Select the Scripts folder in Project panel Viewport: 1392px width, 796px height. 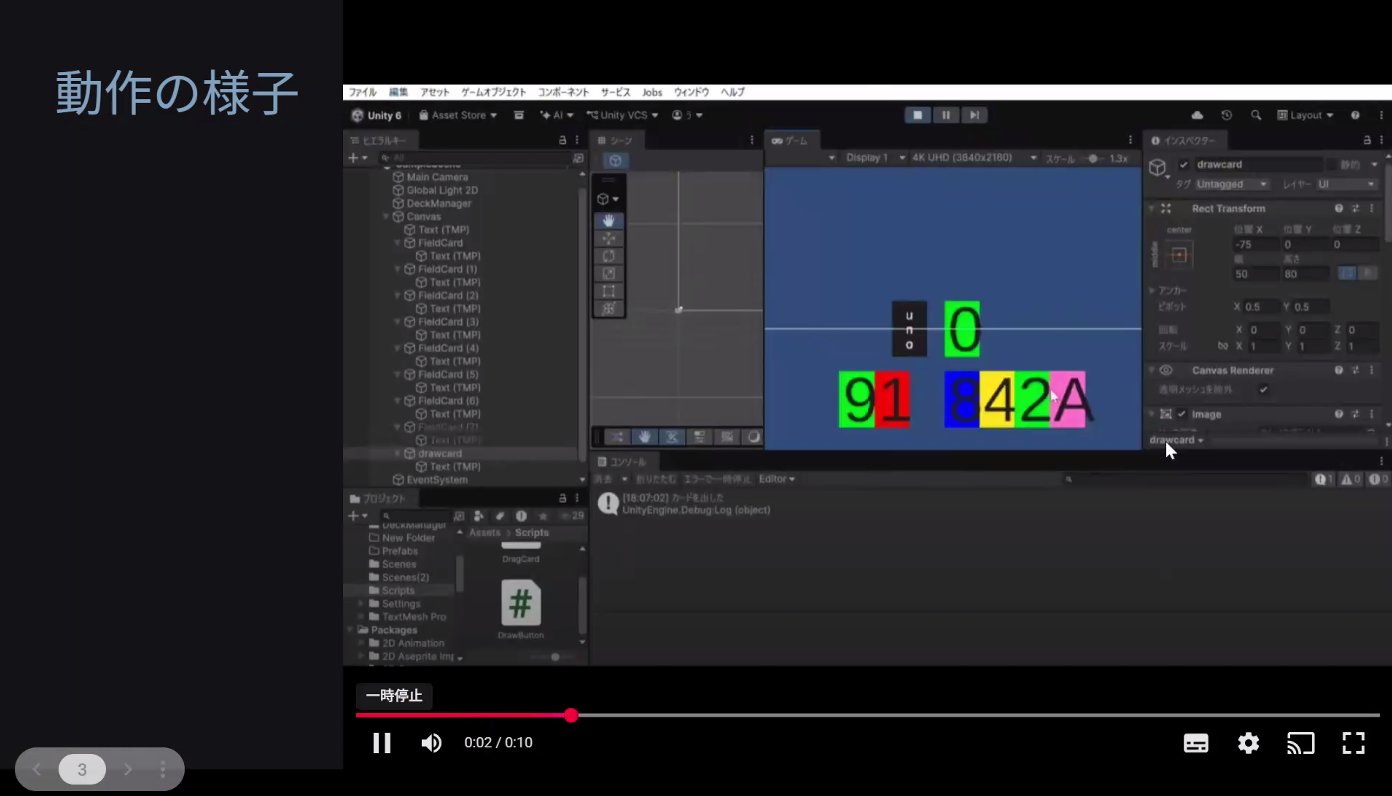398,590
